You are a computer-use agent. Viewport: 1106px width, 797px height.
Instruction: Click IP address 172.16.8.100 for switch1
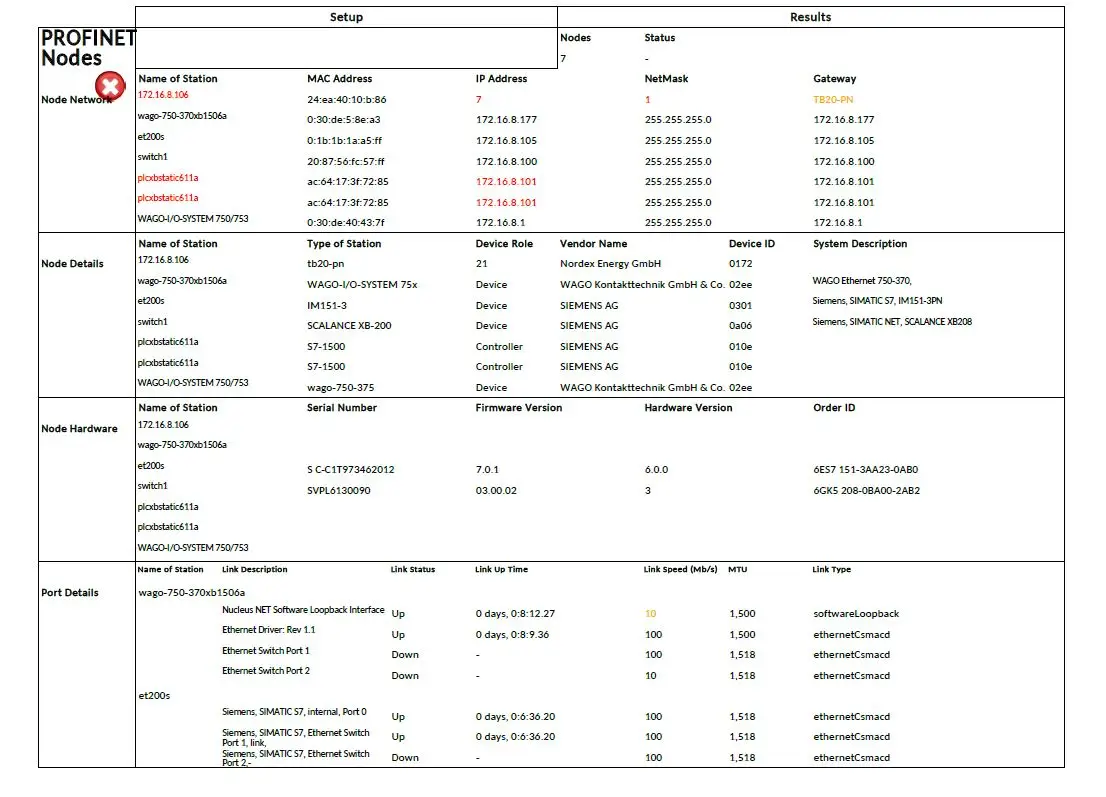[x=506, y=162]
